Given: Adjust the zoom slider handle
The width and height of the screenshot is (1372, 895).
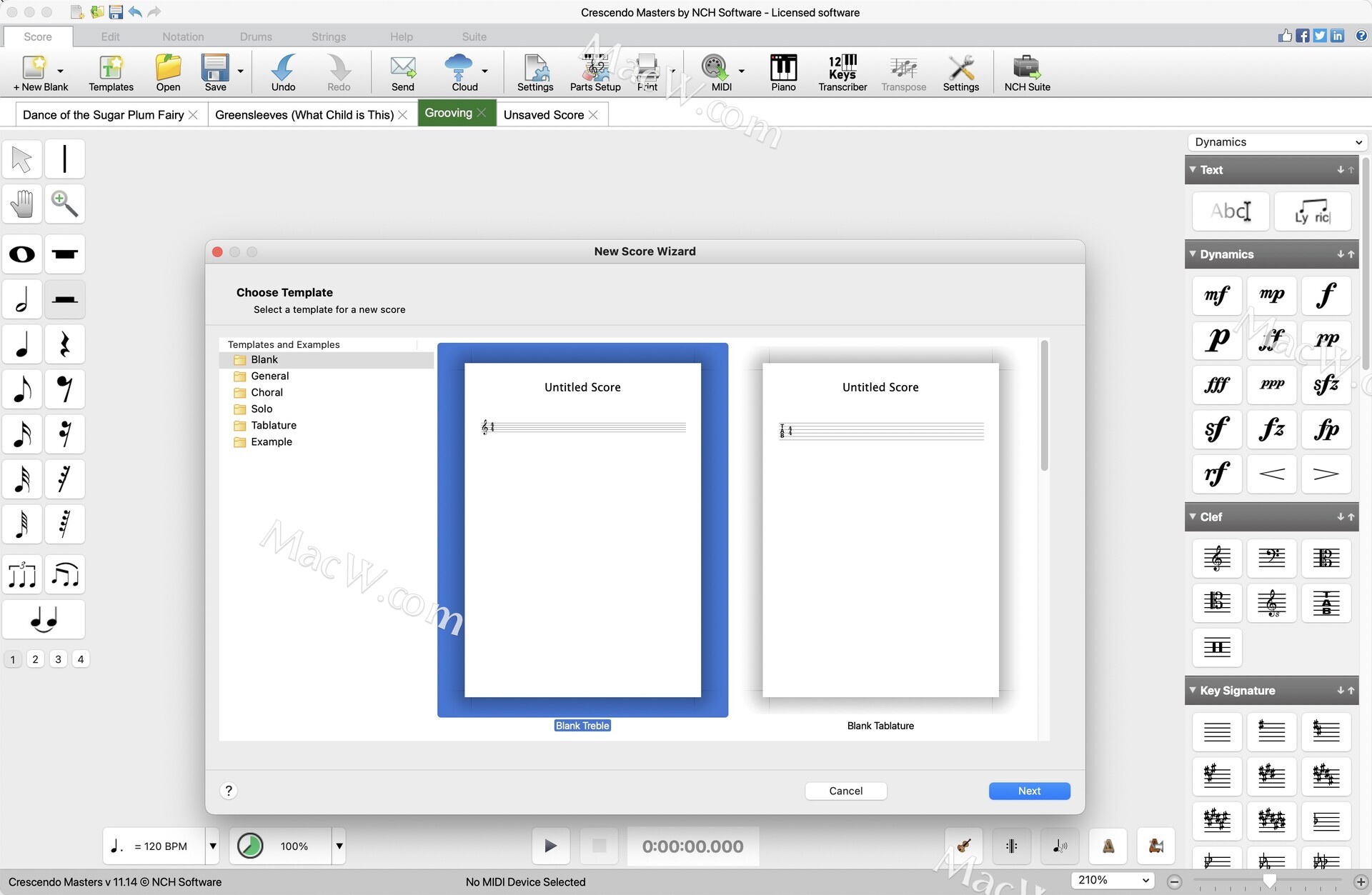Looking at the screenshot, I should pyautogui.click(x=1270, y=881).
